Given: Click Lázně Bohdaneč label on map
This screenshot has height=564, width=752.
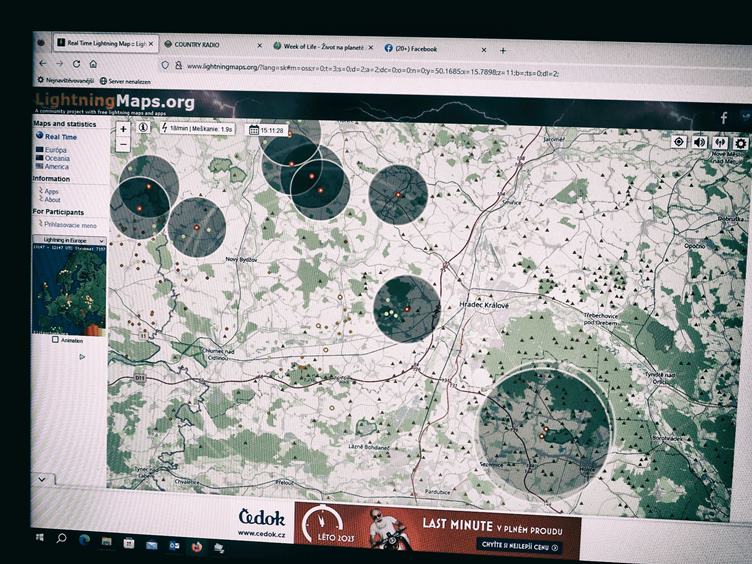Looking at the screenshot, I should coord(369,447).
